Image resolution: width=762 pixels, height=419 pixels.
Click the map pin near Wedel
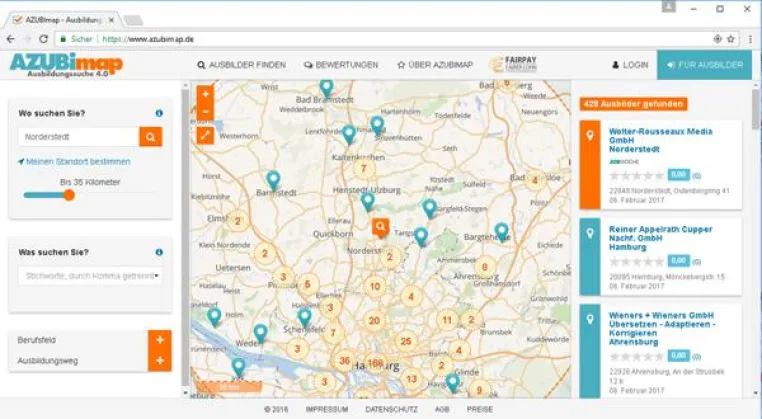click(x=260, y=333)
